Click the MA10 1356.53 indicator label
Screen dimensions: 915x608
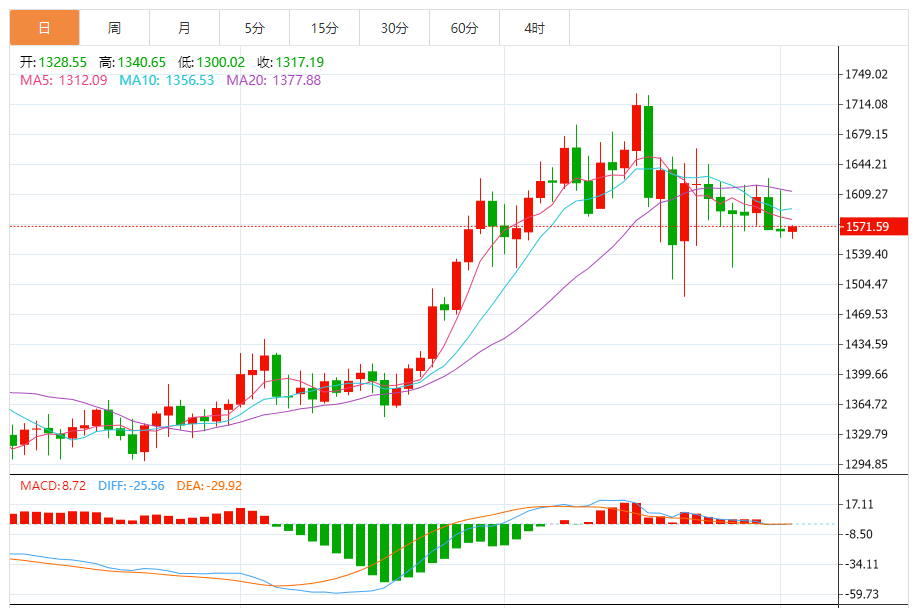(166, 80)
